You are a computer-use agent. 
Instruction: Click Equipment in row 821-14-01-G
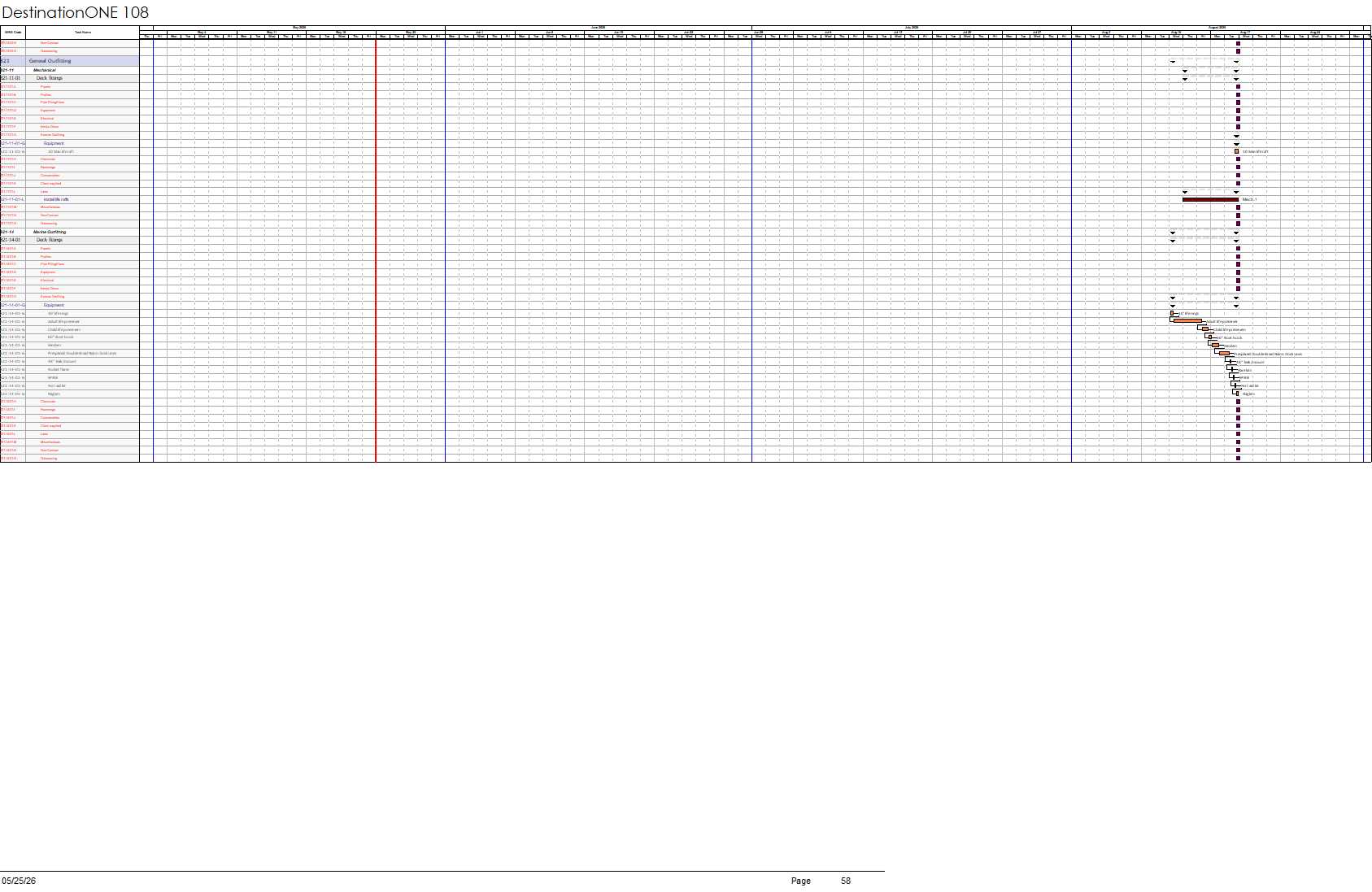[x=54, y=305]
